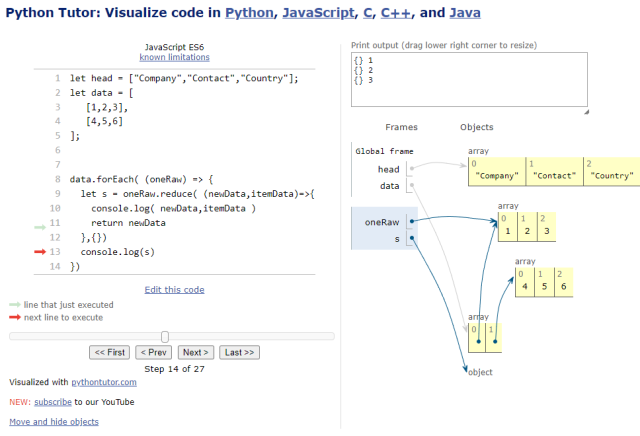The width and height of the screenshot is (640, 436).
Task: Open the known limitations link
Action: pyautogui.click(x=174, y=57)
